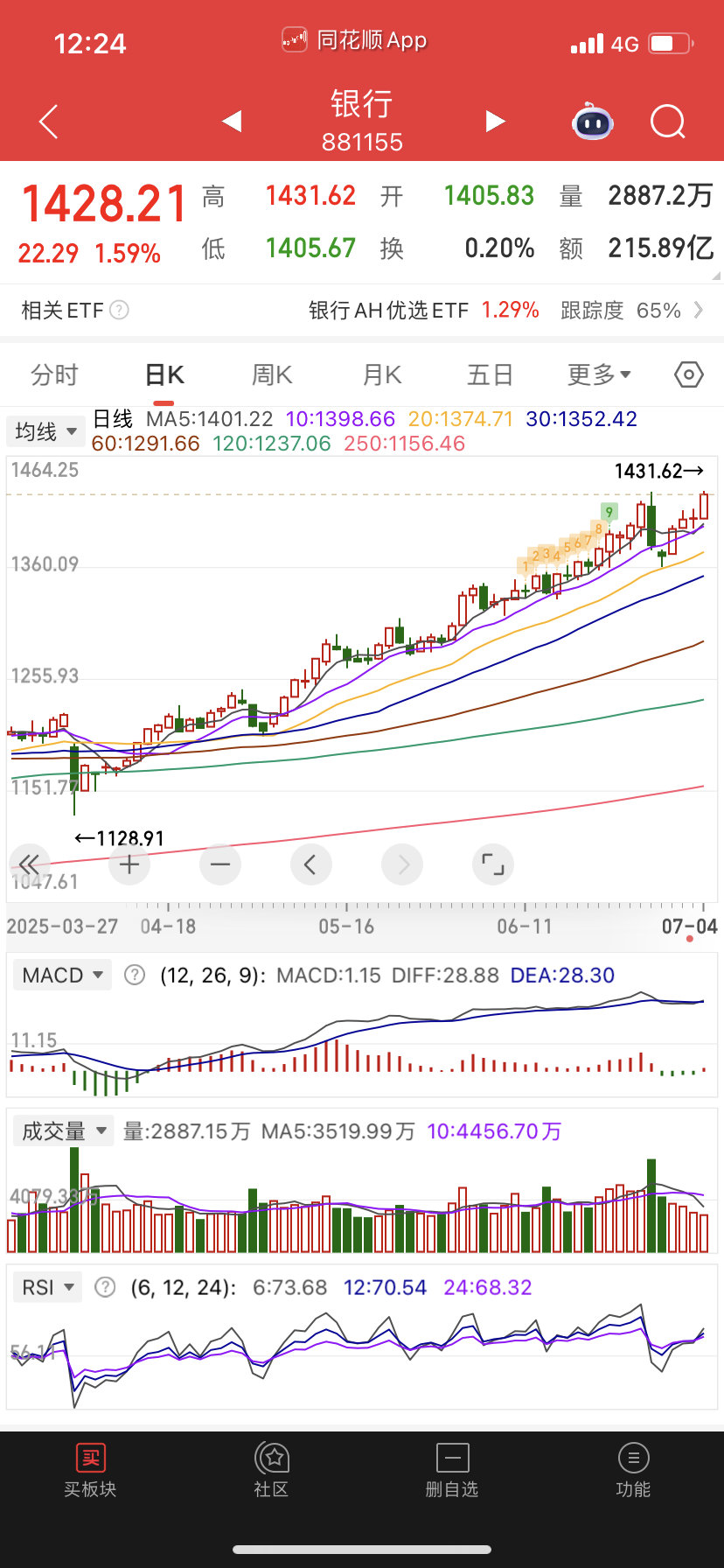Tap volume value 2887.2万
Screen dimensions: 724x1568
661,195
